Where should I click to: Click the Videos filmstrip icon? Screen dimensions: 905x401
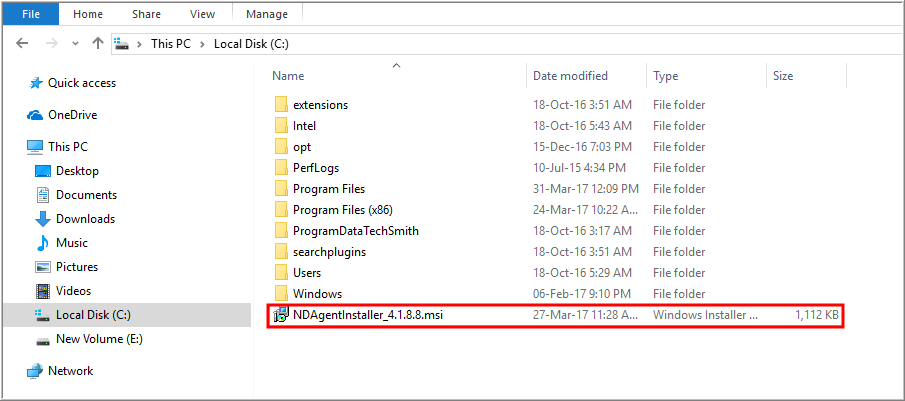tap(43, 291)
